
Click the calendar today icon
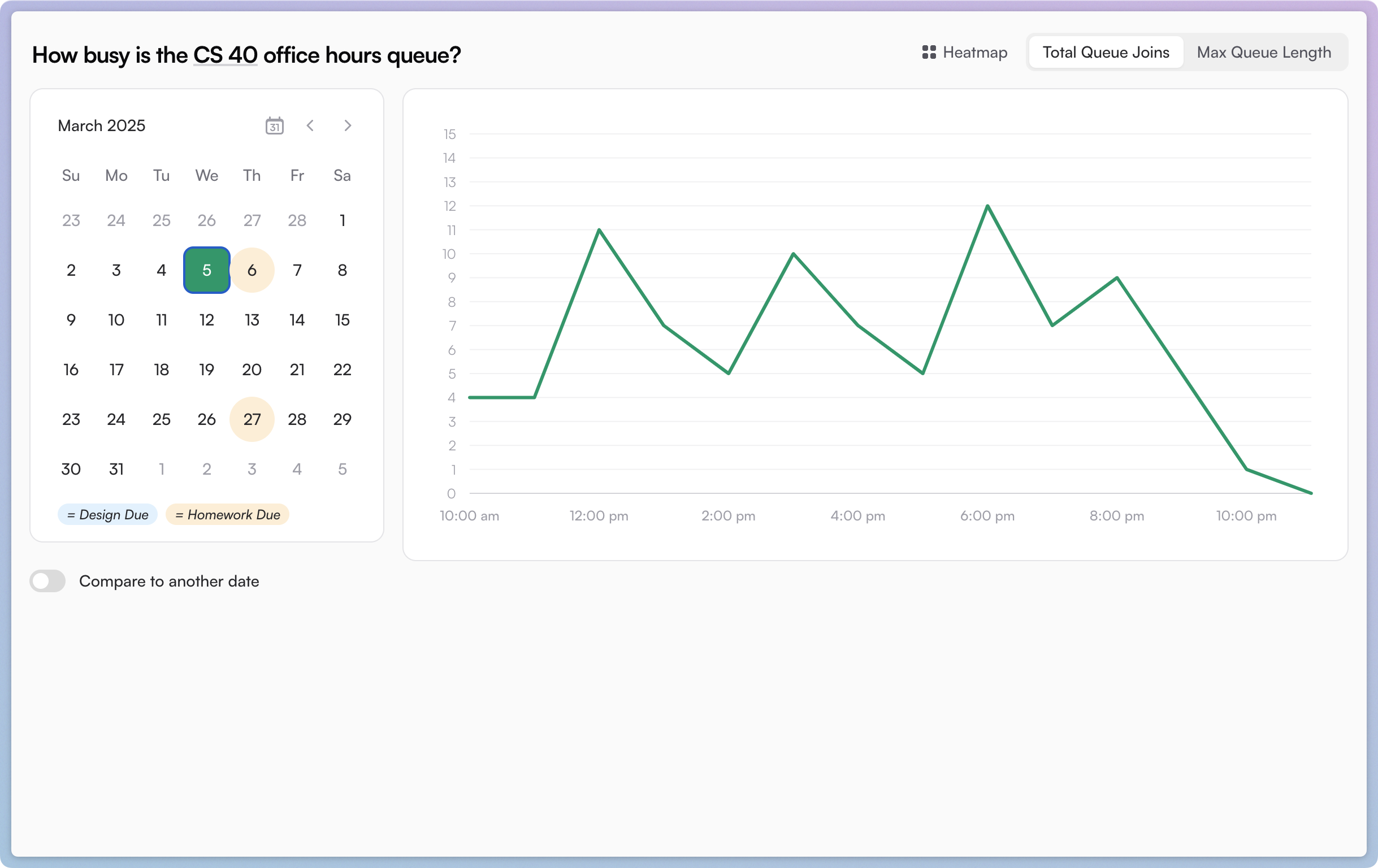pyautogui.click(x=275, y=125)
